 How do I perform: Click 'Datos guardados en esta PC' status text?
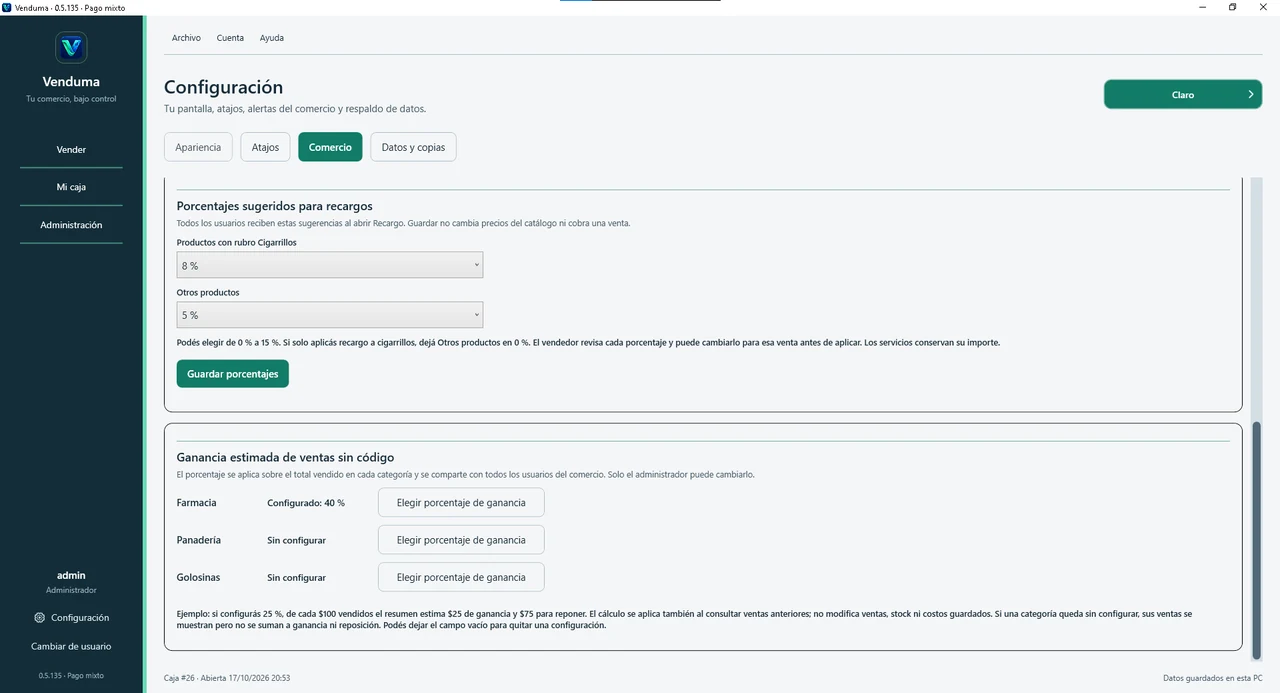[1212, 678]
